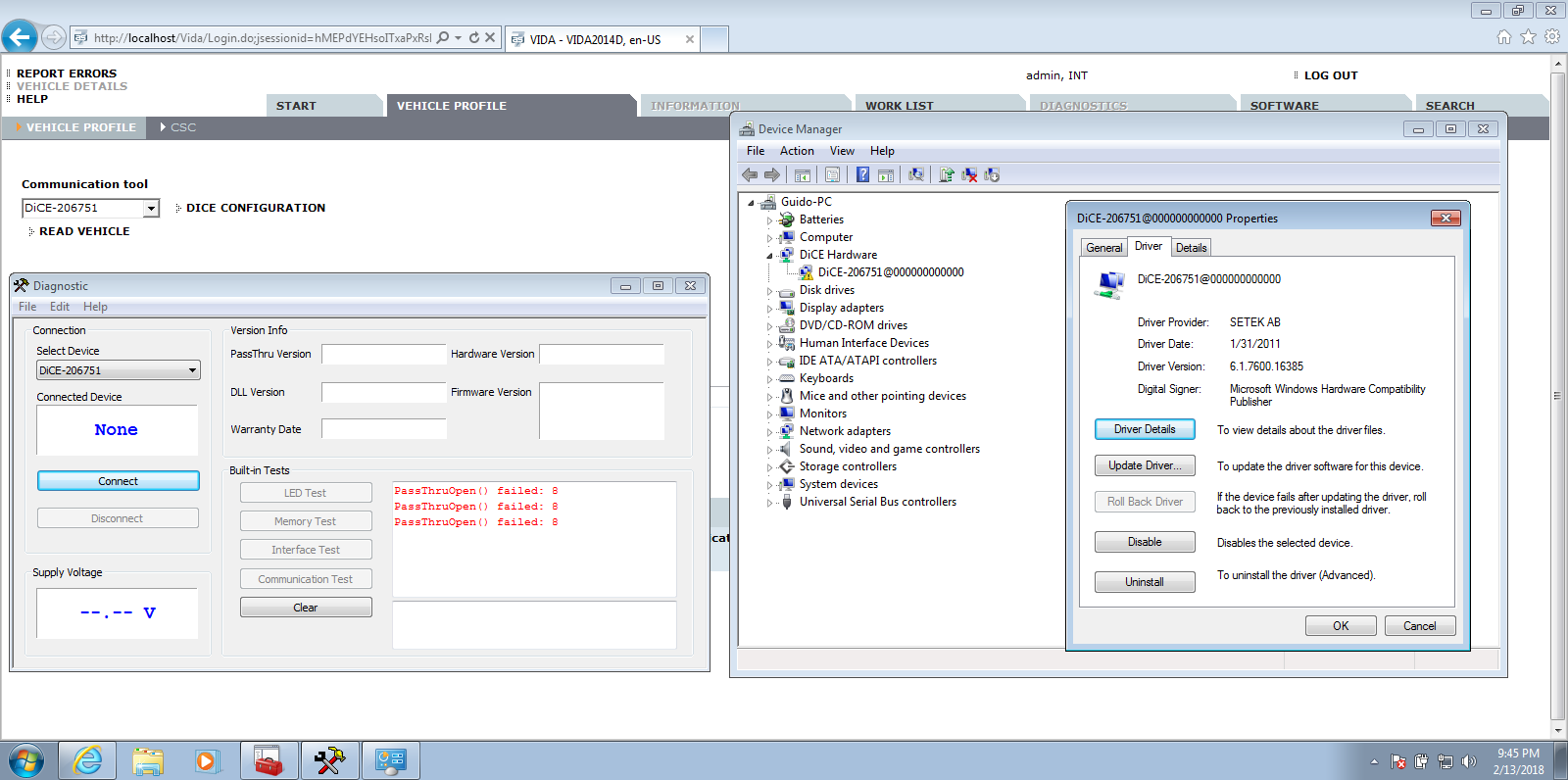Switch to Details tab in Properties dialog
The width and height of the screenshot is (1568, 780).
point(1191,248)
